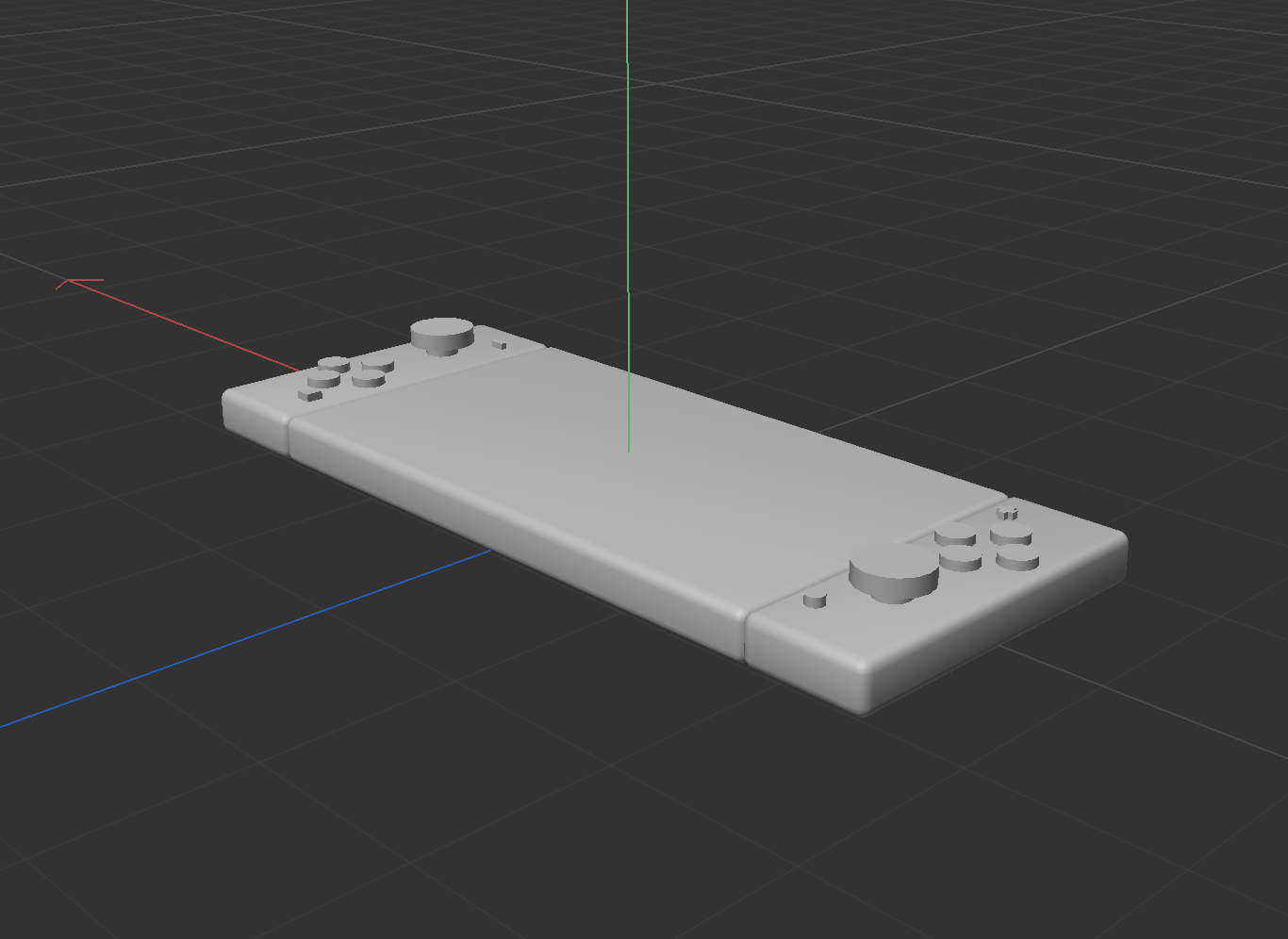Click the small capture button on the left Joy-Con
The image size is (1288, 939).
[x=309, y=394]
